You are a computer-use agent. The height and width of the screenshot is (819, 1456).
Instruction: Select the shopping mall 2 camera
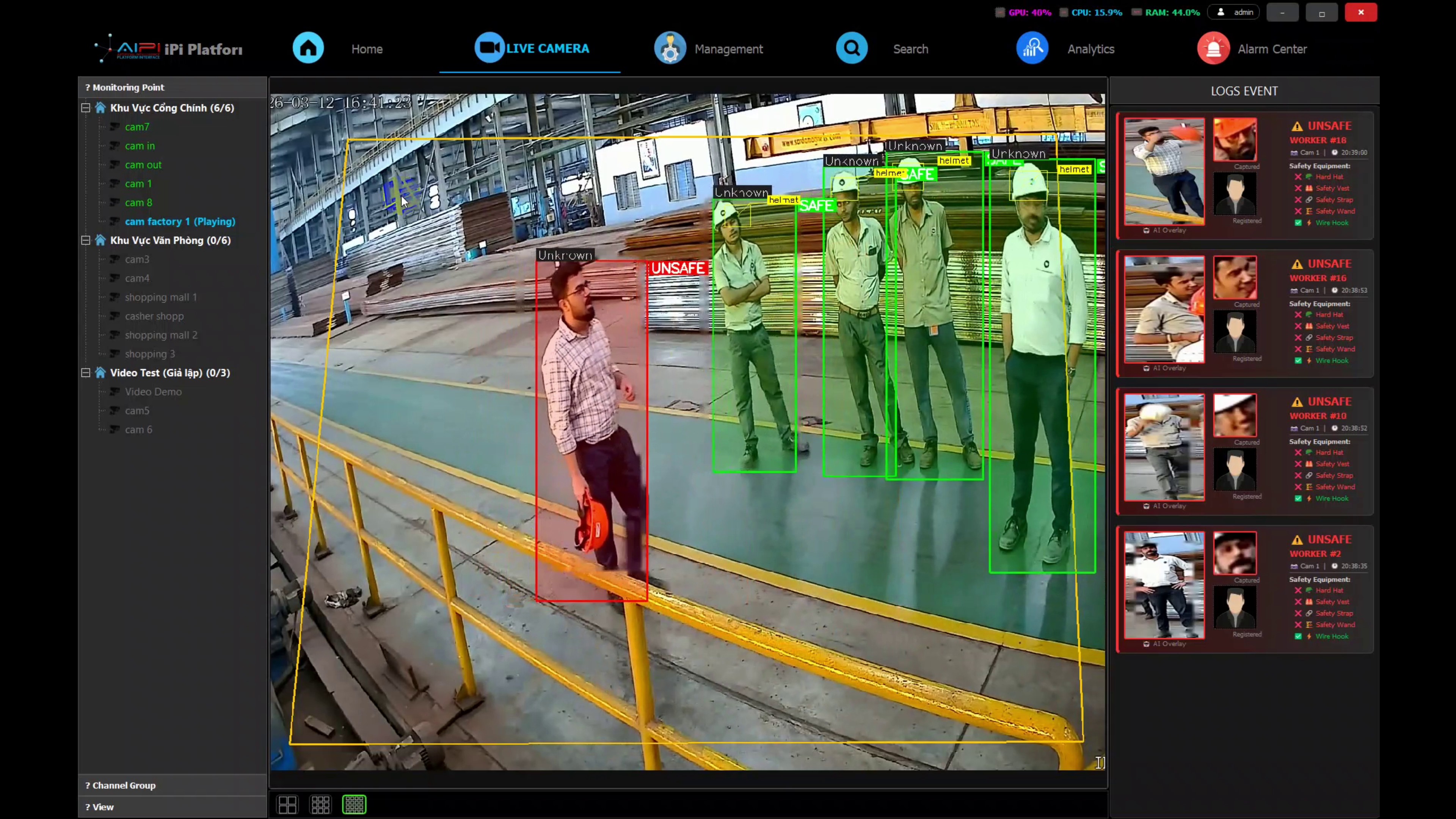pos(161,335)
